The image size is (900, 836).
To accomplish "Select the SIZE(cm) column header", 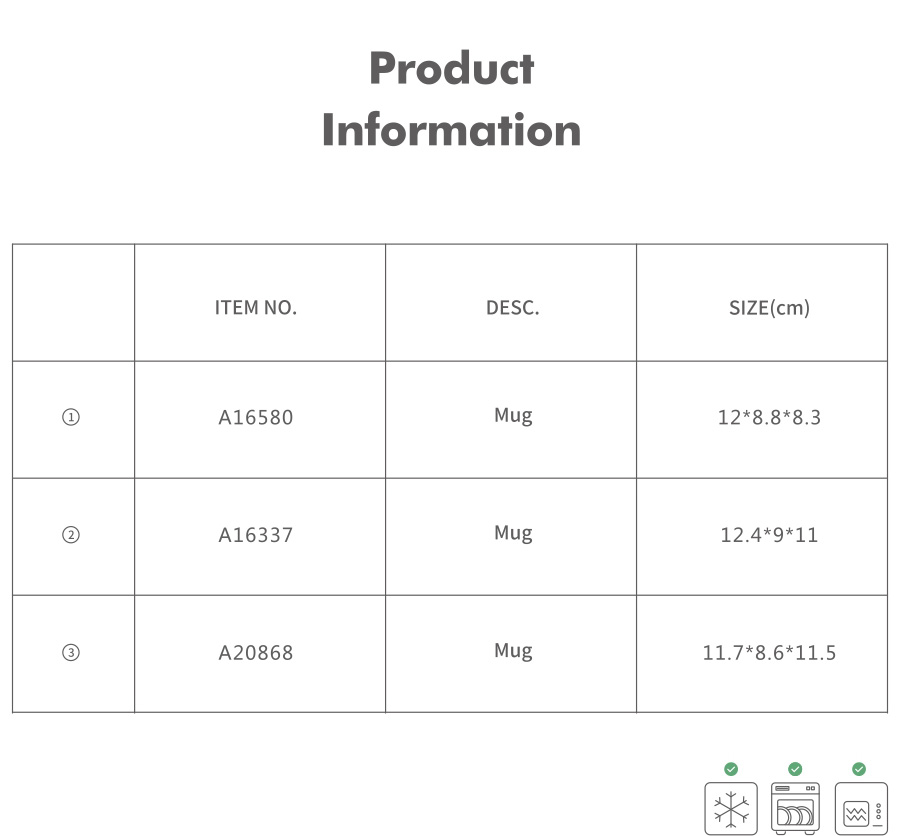I will coord(769,308).
